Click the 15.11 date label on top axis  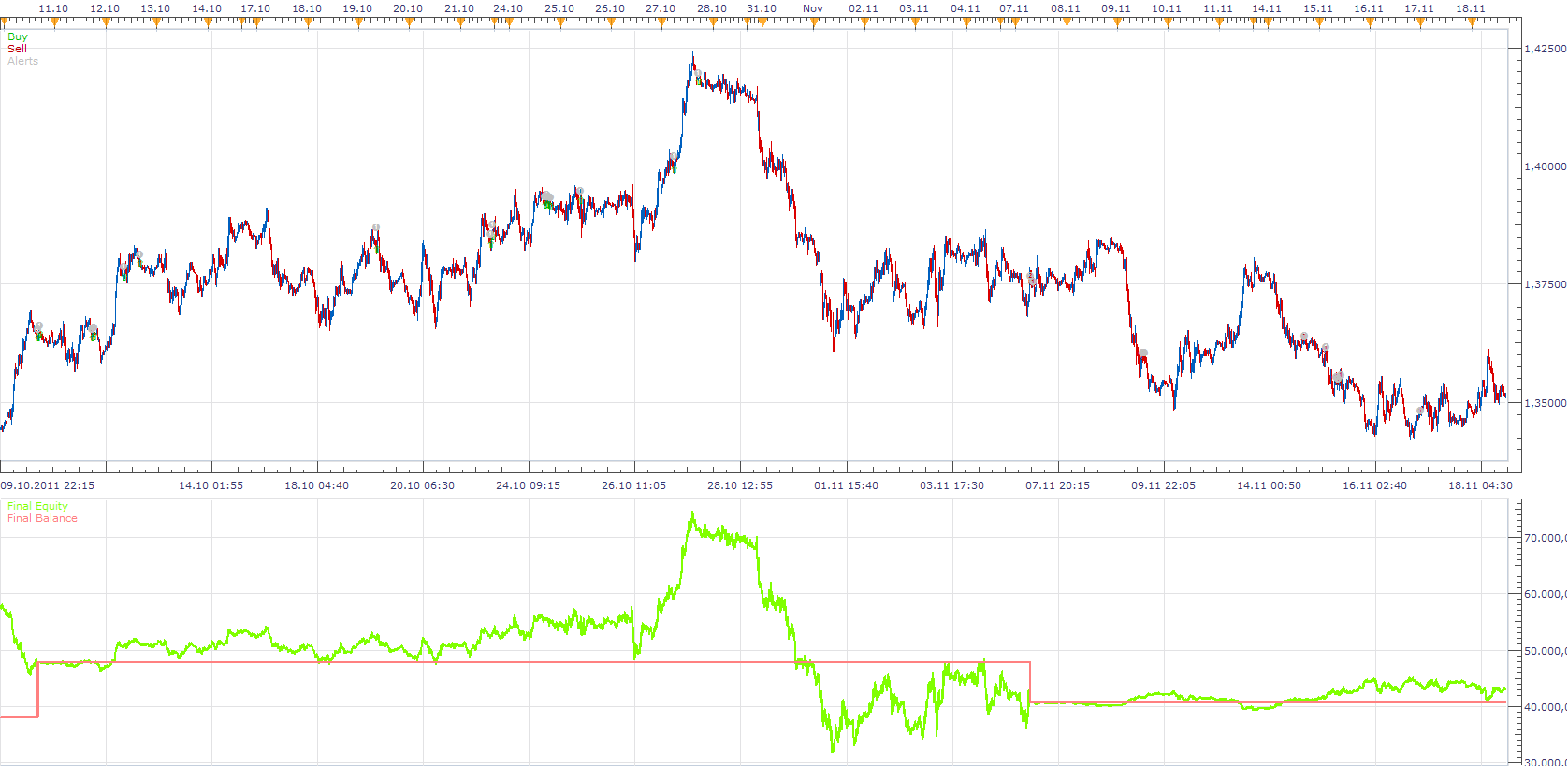coord(1318,8)
